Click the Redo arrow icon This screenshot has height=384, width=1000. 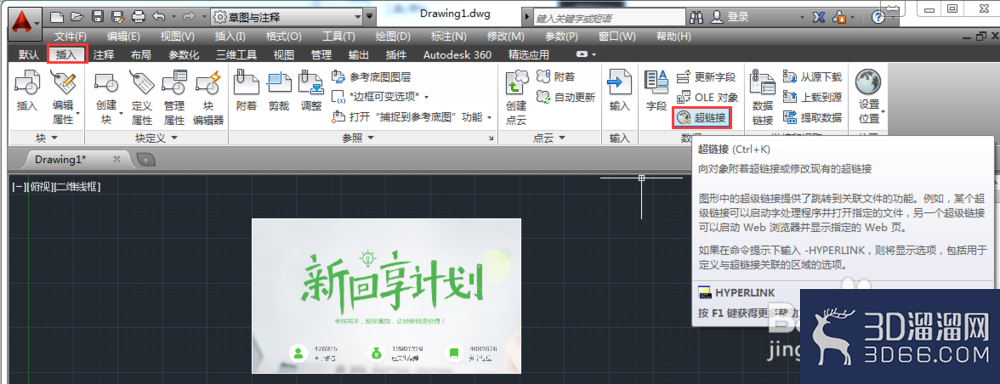pyautogui.click(x=189, y=17)
